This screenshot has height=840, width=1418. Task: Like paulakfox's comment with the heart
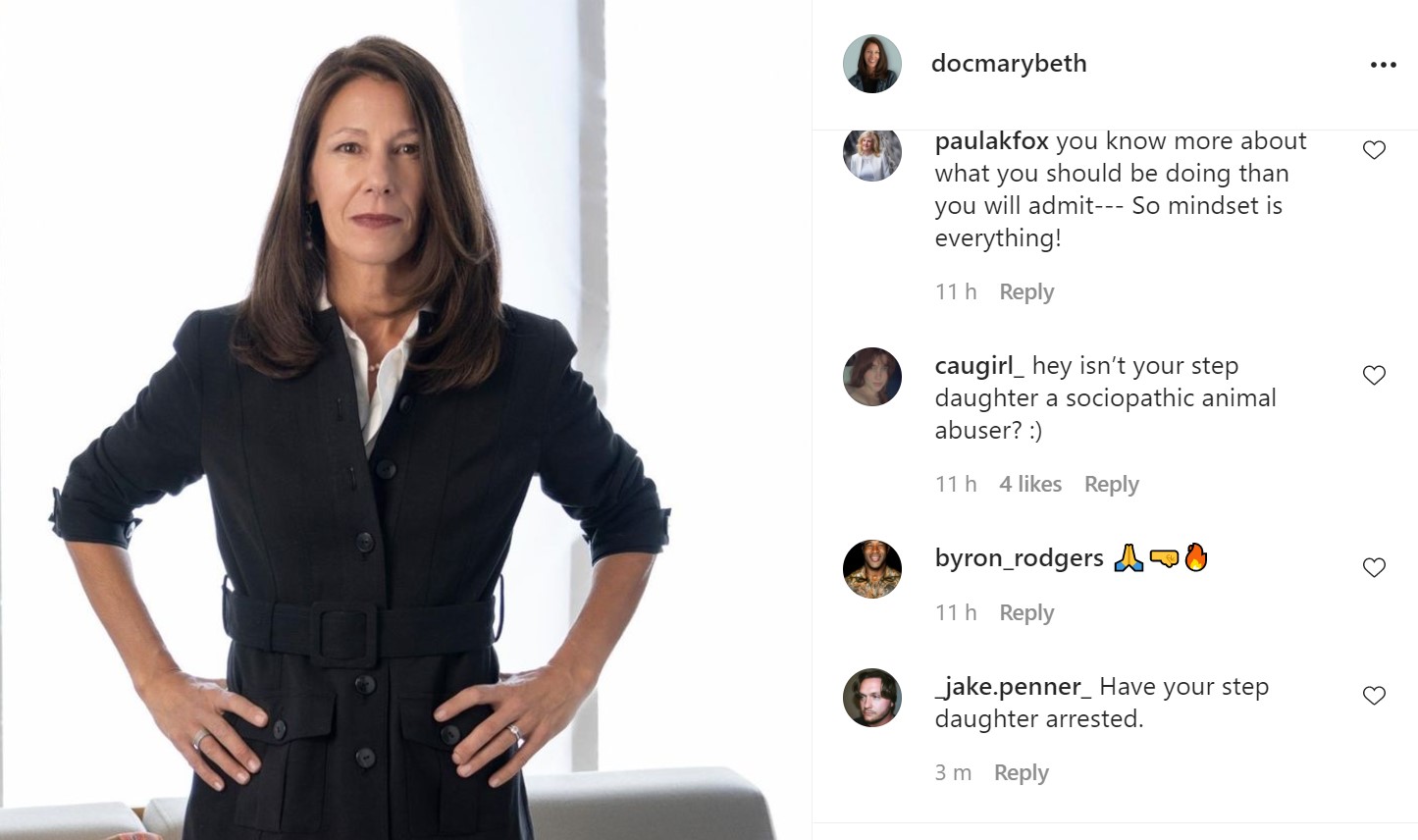coord(1374,150)
